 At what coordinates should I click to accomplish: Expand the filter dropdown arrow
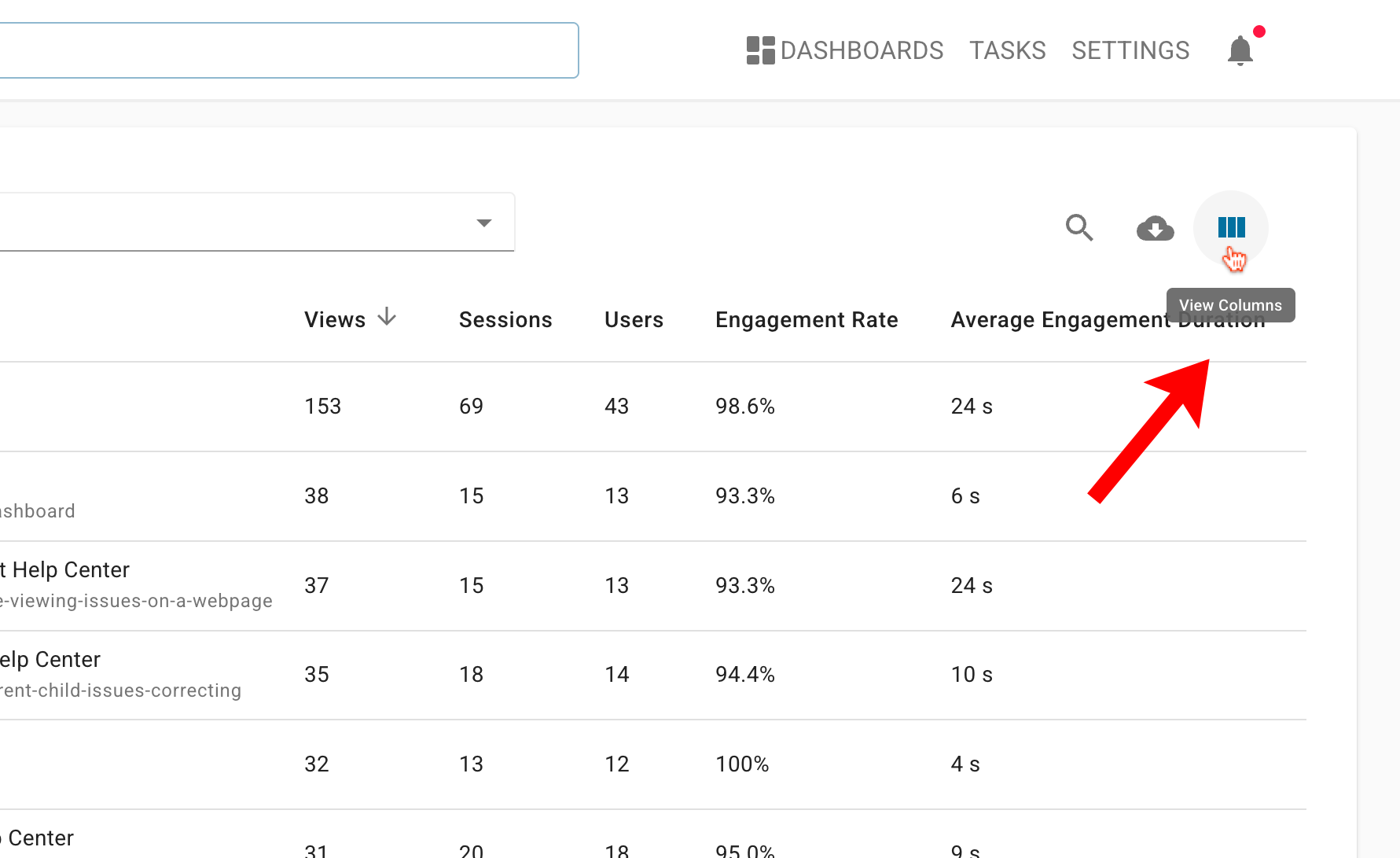[483, 222]
